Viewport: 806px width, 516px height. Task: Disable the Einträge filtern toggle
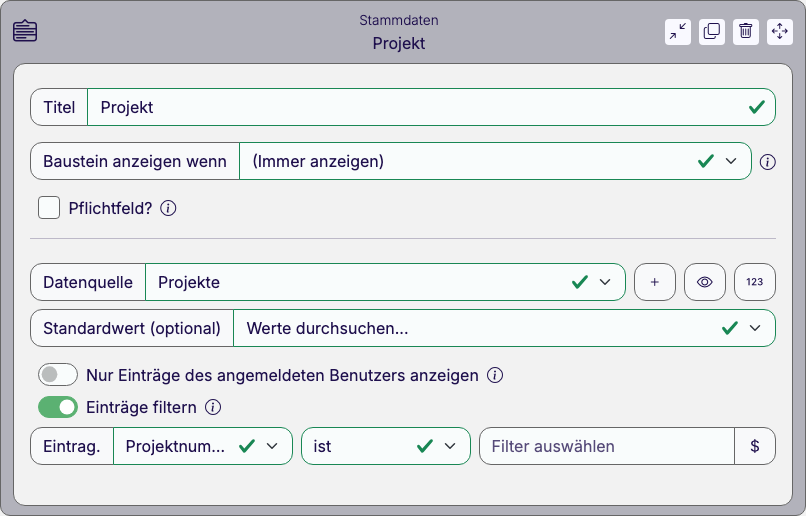(58, 408)
